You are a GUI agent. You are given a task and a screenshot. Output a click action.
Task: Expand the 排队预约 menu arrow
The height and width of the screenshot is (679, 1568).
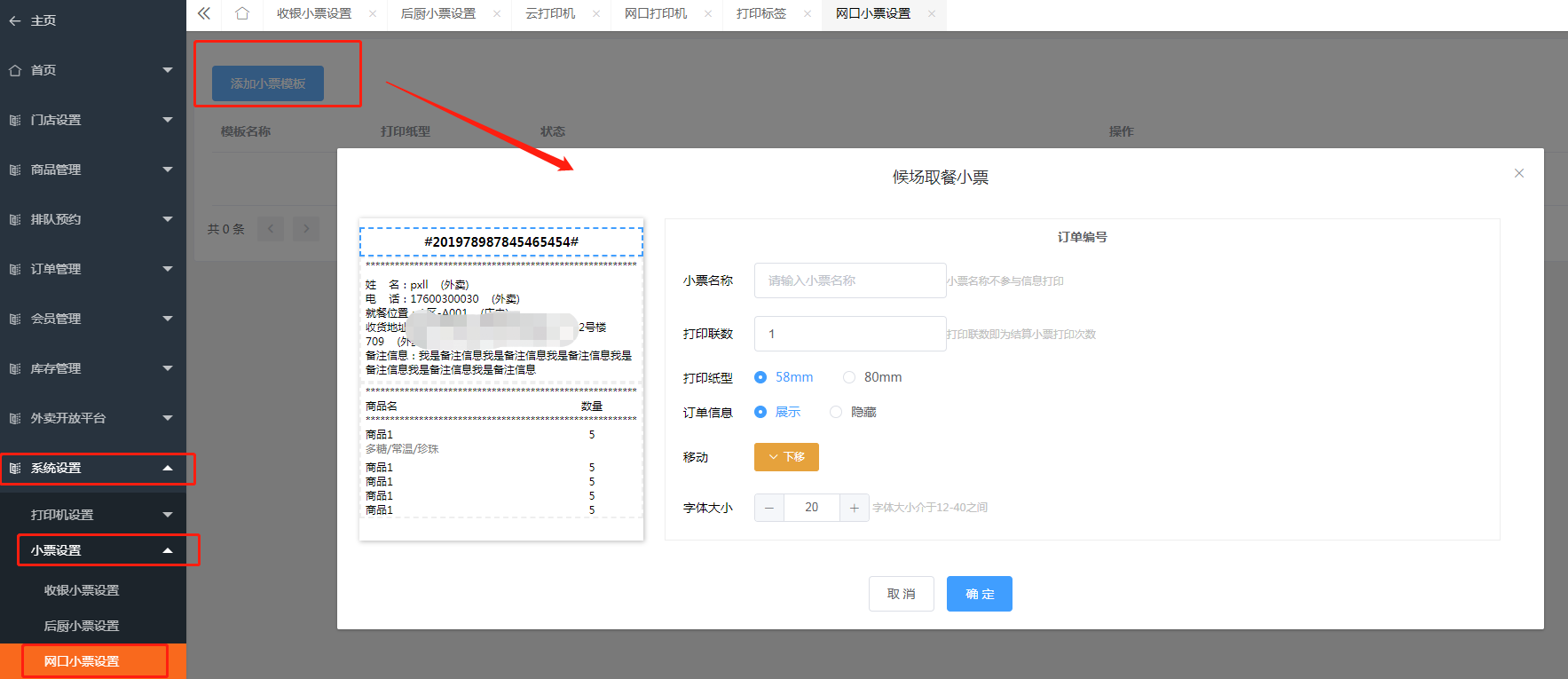(168, 219)
